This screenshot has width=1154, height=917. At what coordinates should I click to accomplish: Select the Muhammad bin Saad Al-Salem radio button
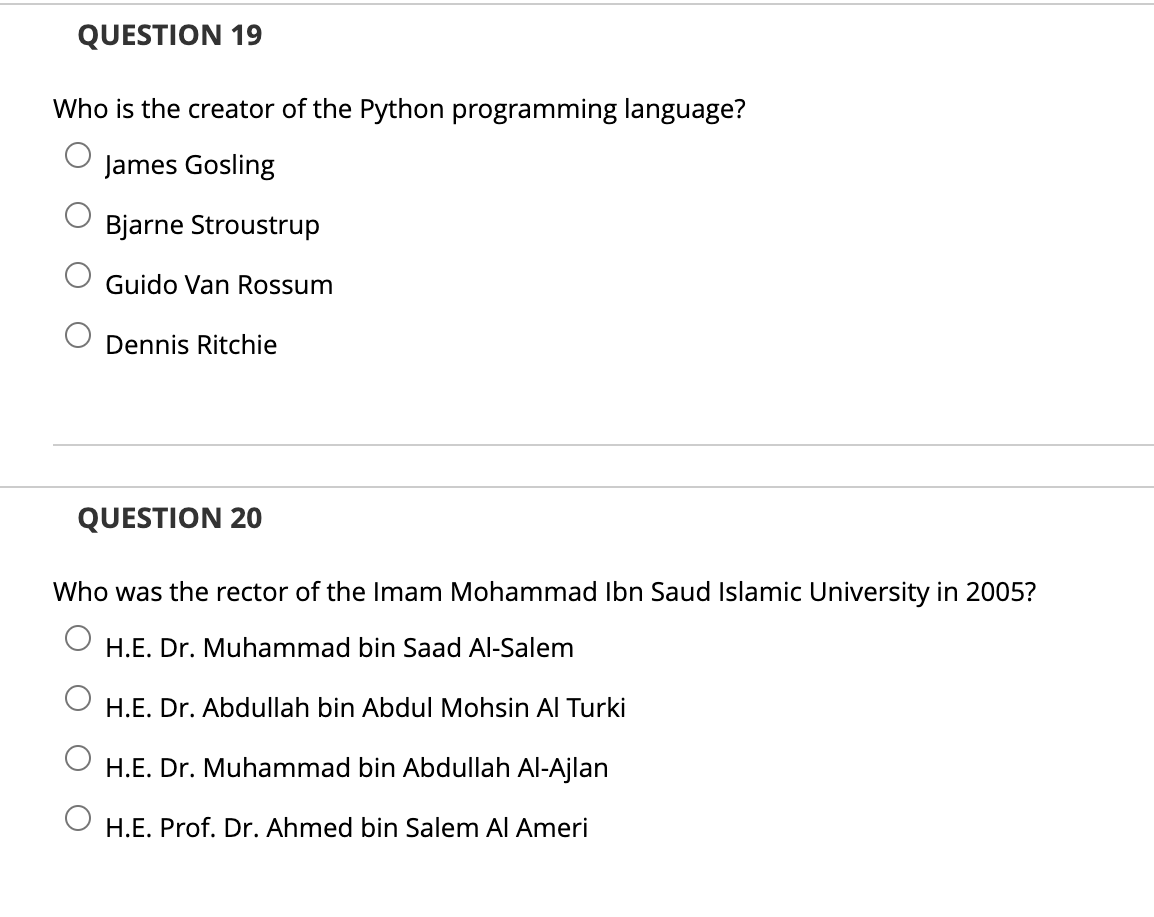tap(79, 639)
